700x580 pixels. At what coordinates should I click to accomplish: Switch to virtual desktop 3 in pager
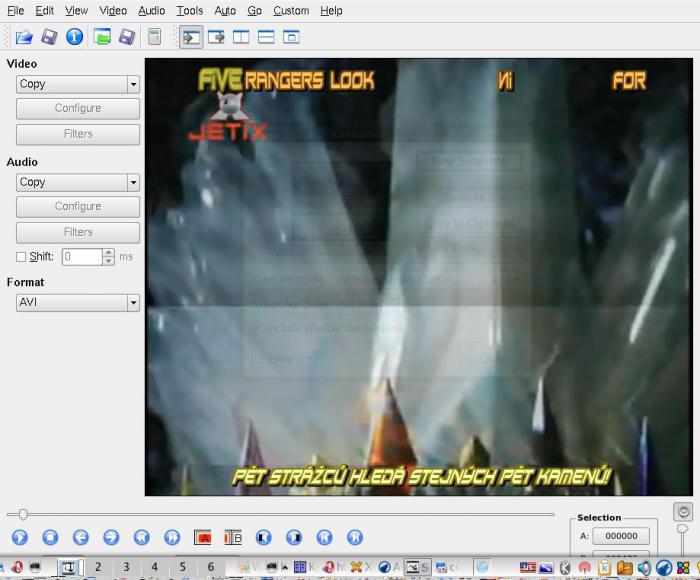click(x=126, y=567)
